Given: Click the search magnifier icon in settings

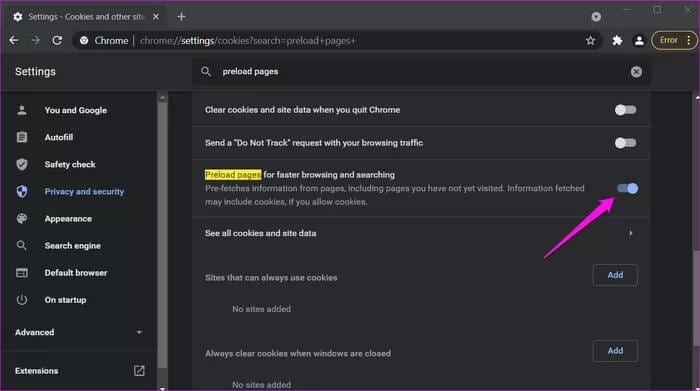Looking at the screenshot, I should pyautogui.click(x=206, y=71).
